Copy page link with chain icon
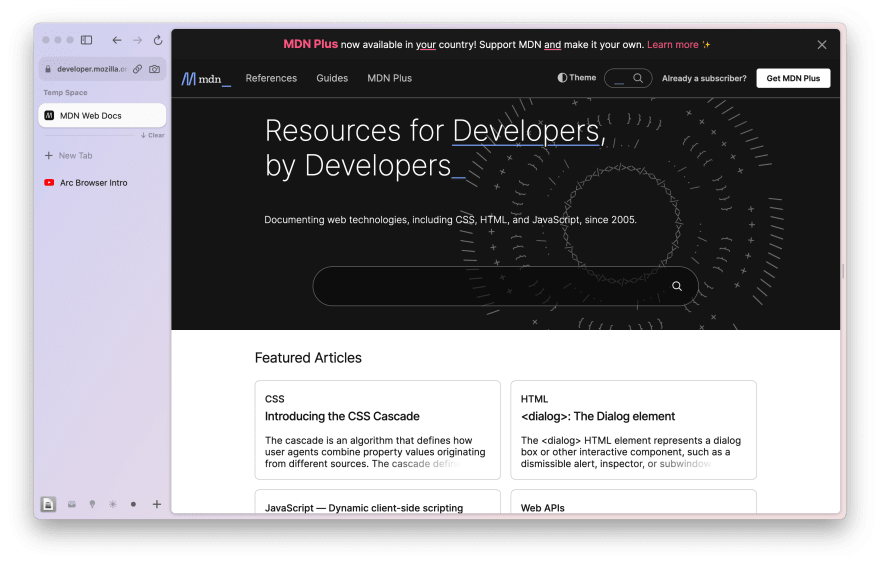 point(138,69)
